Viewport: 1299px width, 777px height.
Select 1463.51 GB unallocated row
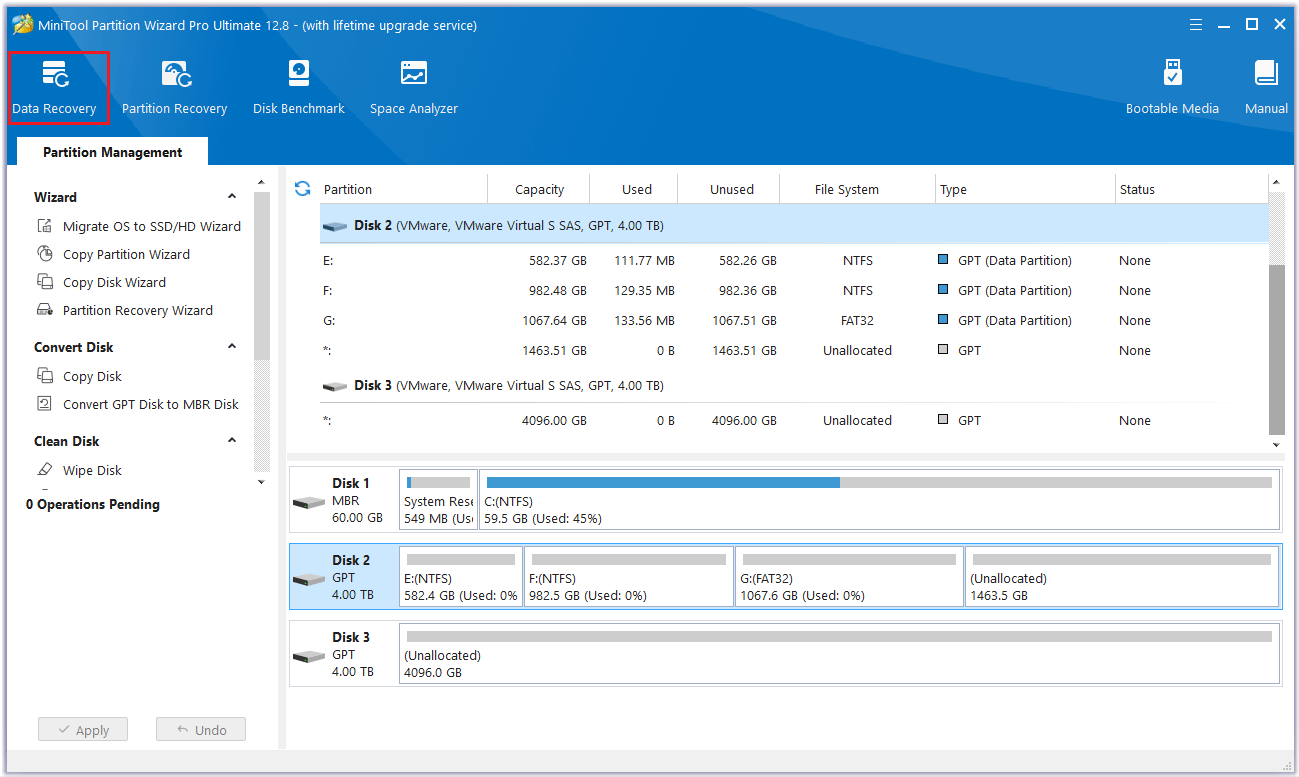pos(794,350)
